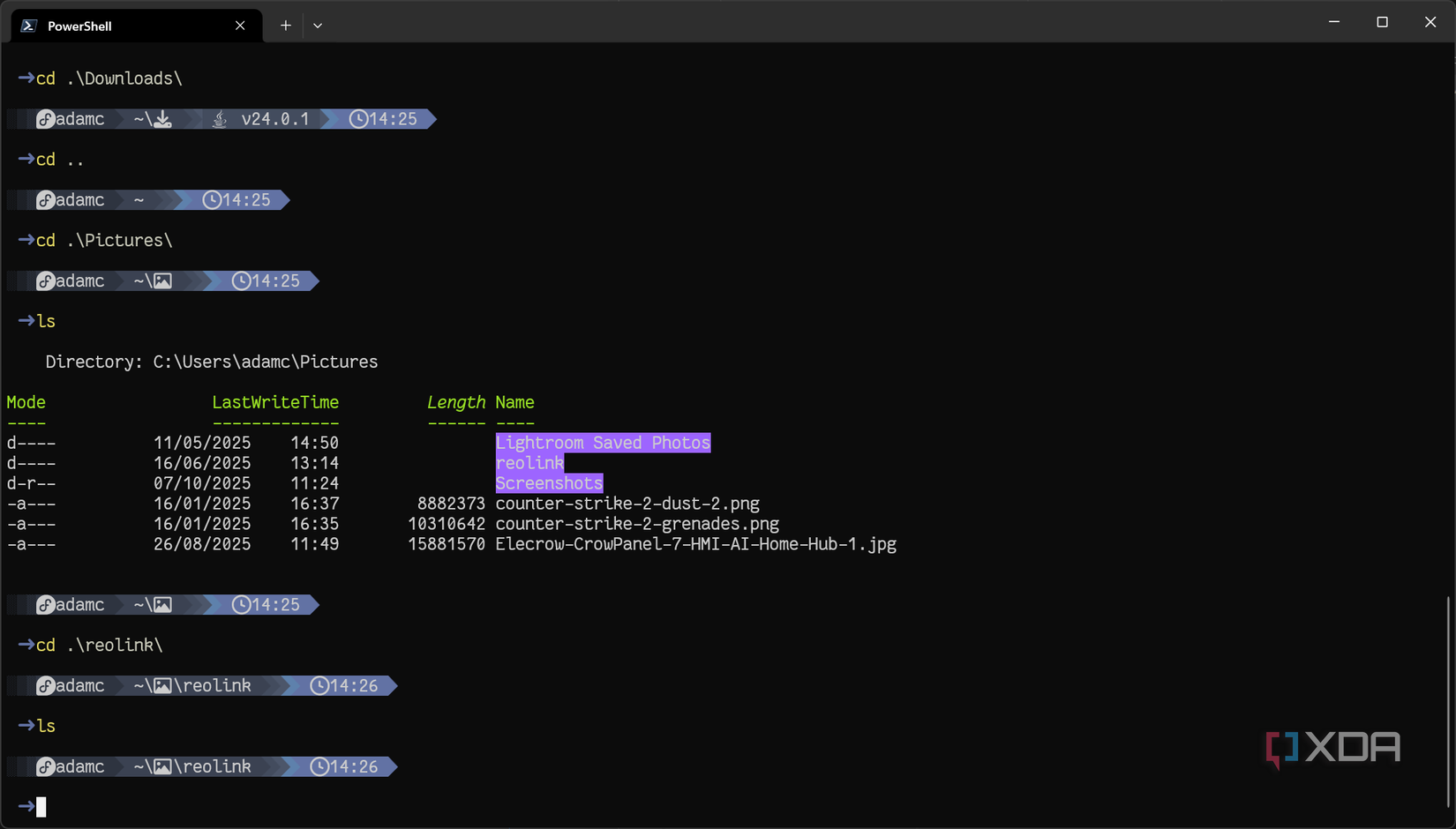This screenshot has height=829, width=1456.
Task: Click the date 16/06/2025
Action: point(202,463)
